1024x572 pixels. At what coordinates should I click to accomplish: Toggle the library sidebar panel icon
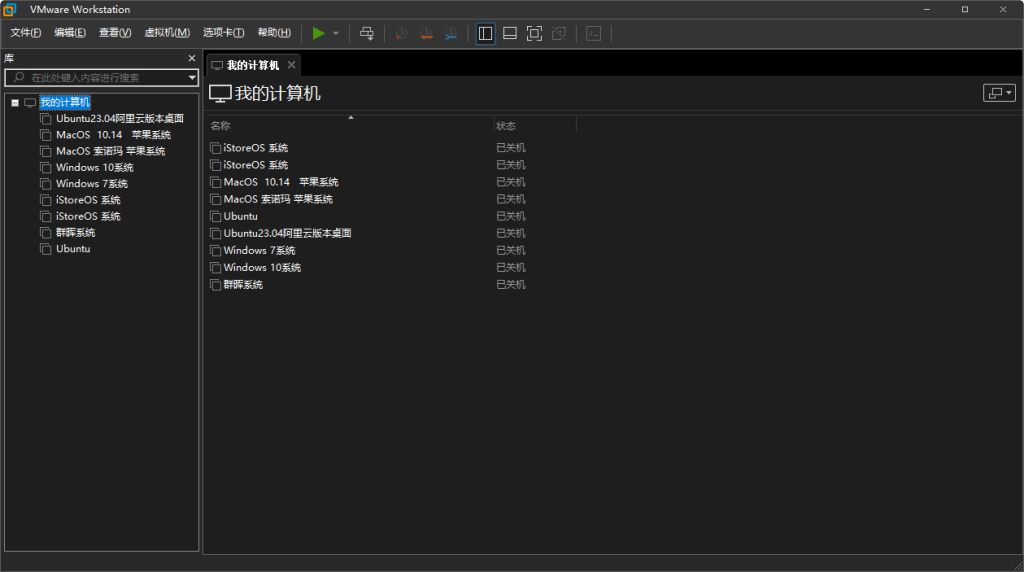click(485, 33)
